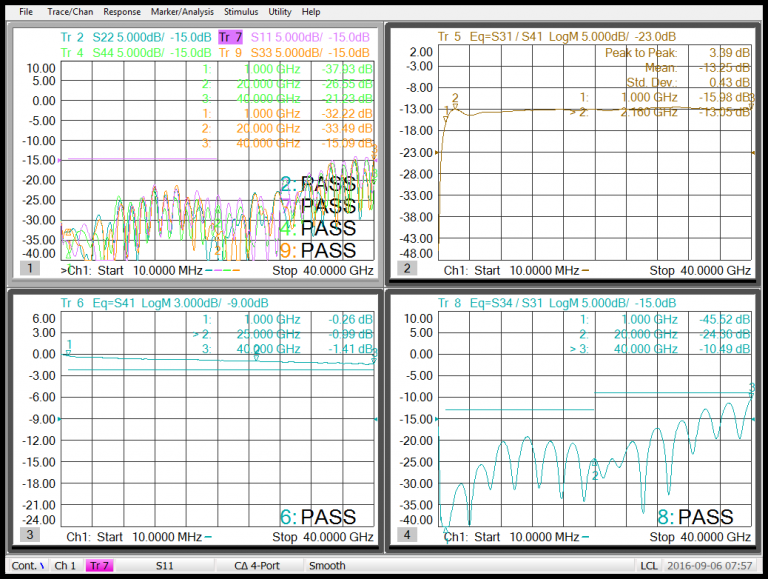The height and width of the screenshot is (579, 768).
Task: Select marker 1 on Tr 6 trace
Action: (69, 347)
